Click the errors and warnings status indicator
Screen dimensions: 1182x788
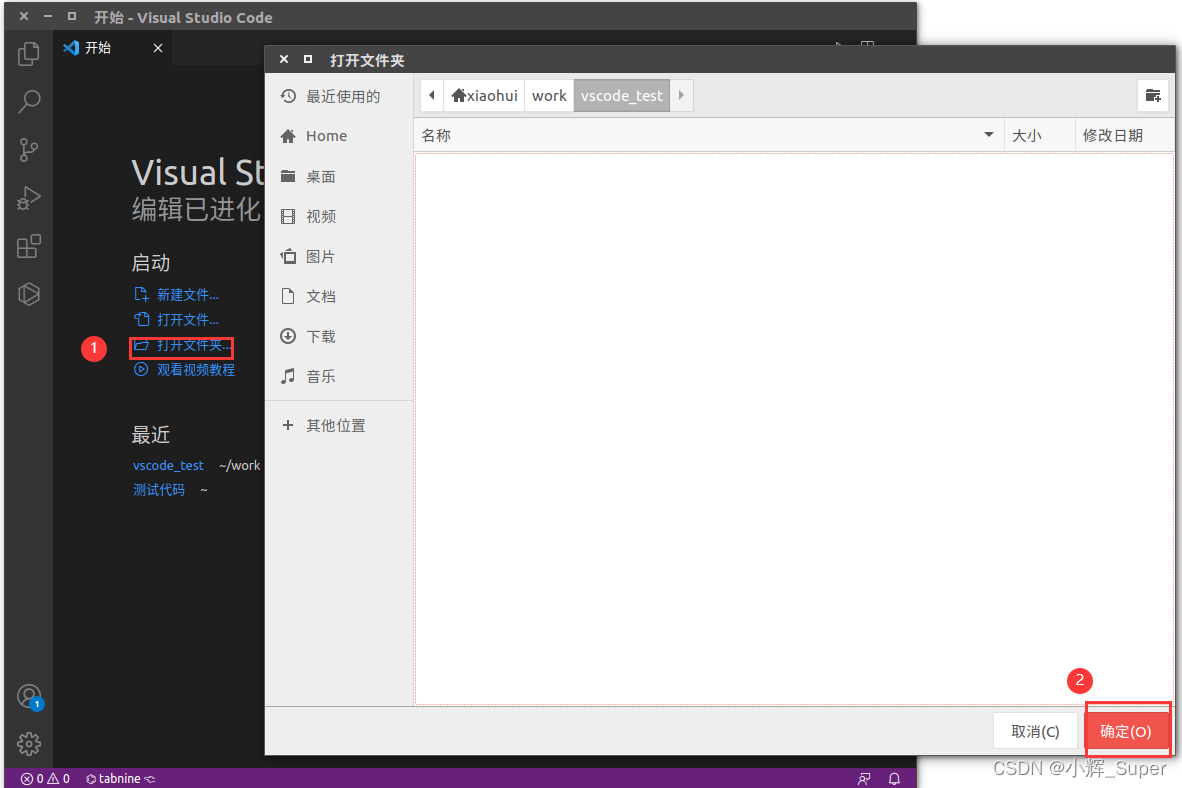pos(45,778)
